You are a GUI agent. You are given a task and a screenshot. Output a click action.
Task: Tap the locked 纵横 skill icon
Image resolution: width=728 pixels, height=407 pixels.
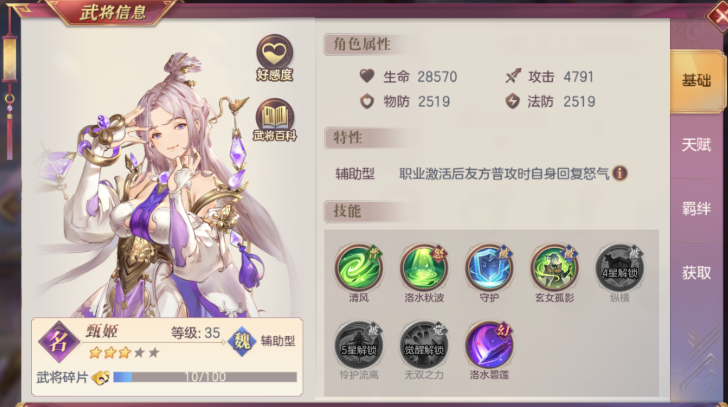coord(619,268)
